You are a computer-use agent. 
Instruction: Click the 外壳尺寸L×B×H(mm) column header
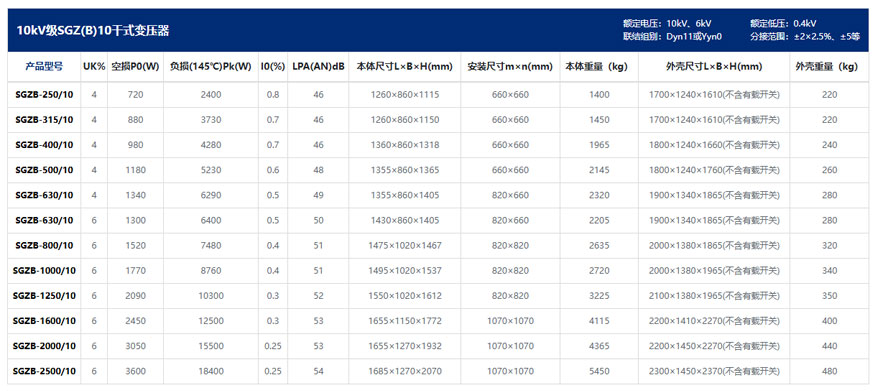(x=714, y=67)
